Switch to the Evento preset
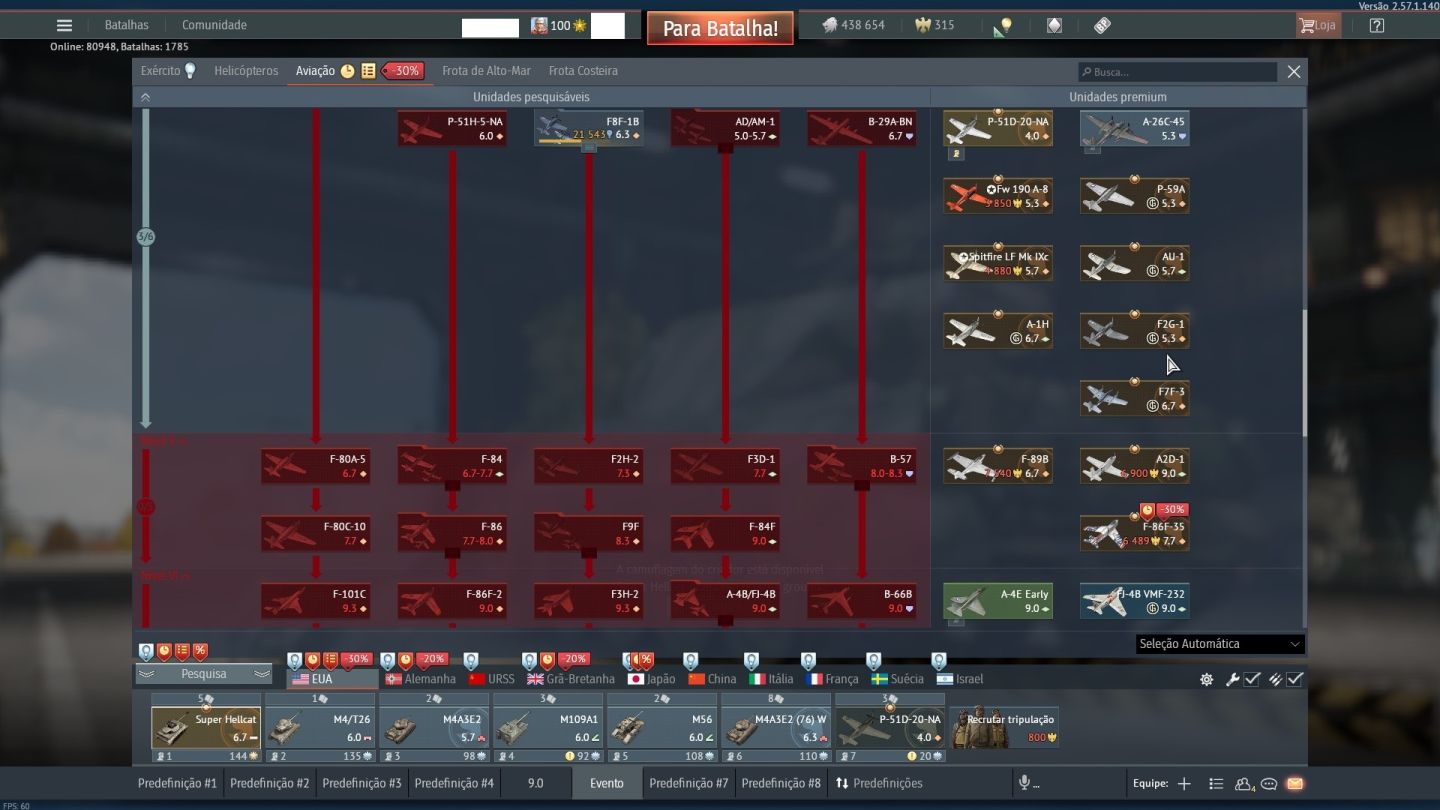This screenshot has height=810, width=1440. [607, 783]
